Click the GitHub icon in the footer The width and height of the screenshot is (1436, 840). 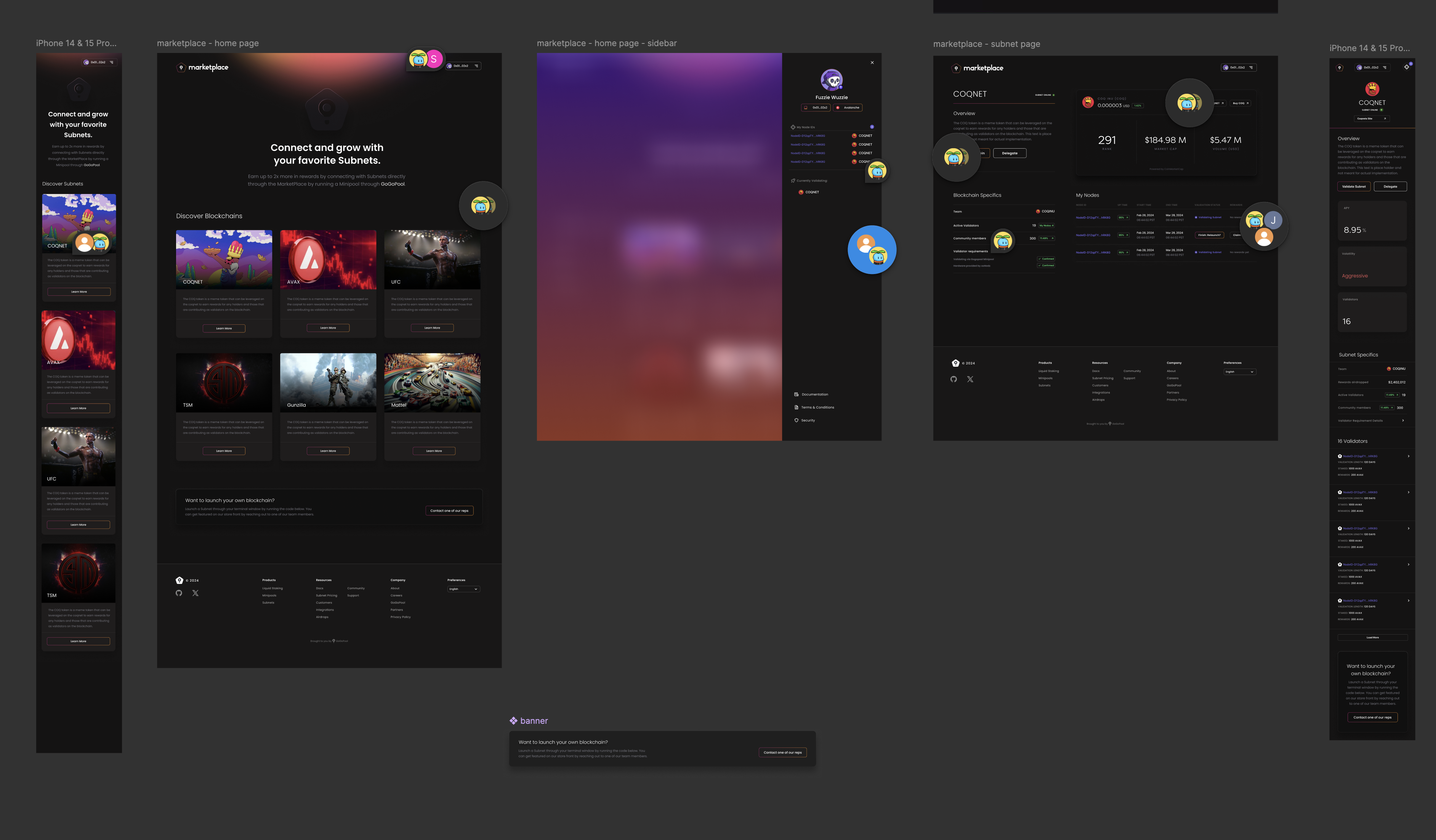pyautogui.click(x=179, y=593)
